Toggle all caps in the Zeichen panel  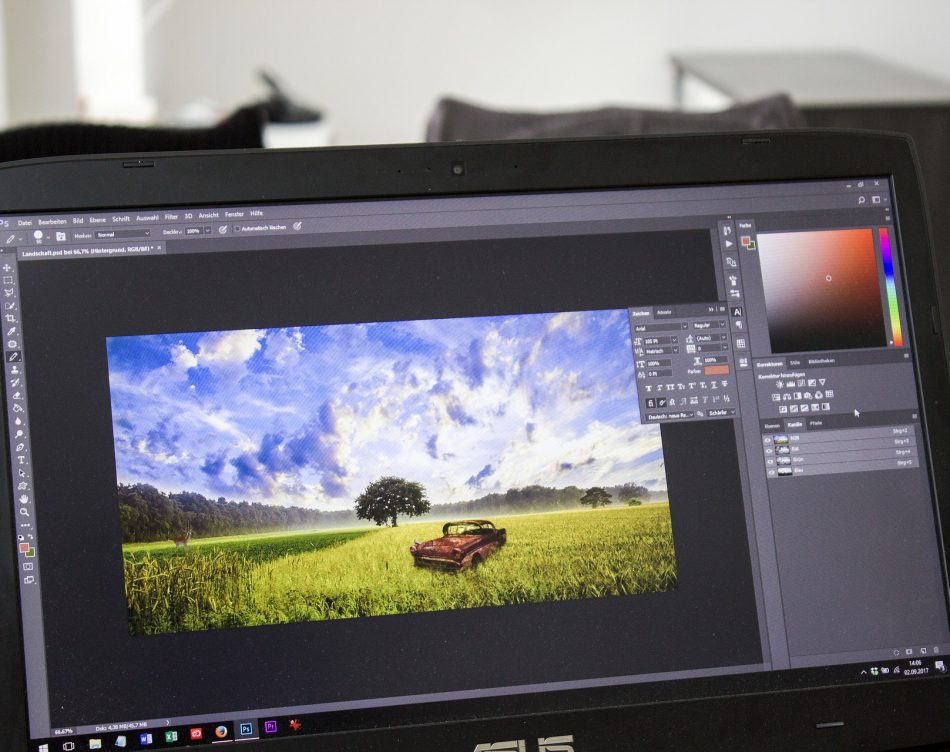671,387
